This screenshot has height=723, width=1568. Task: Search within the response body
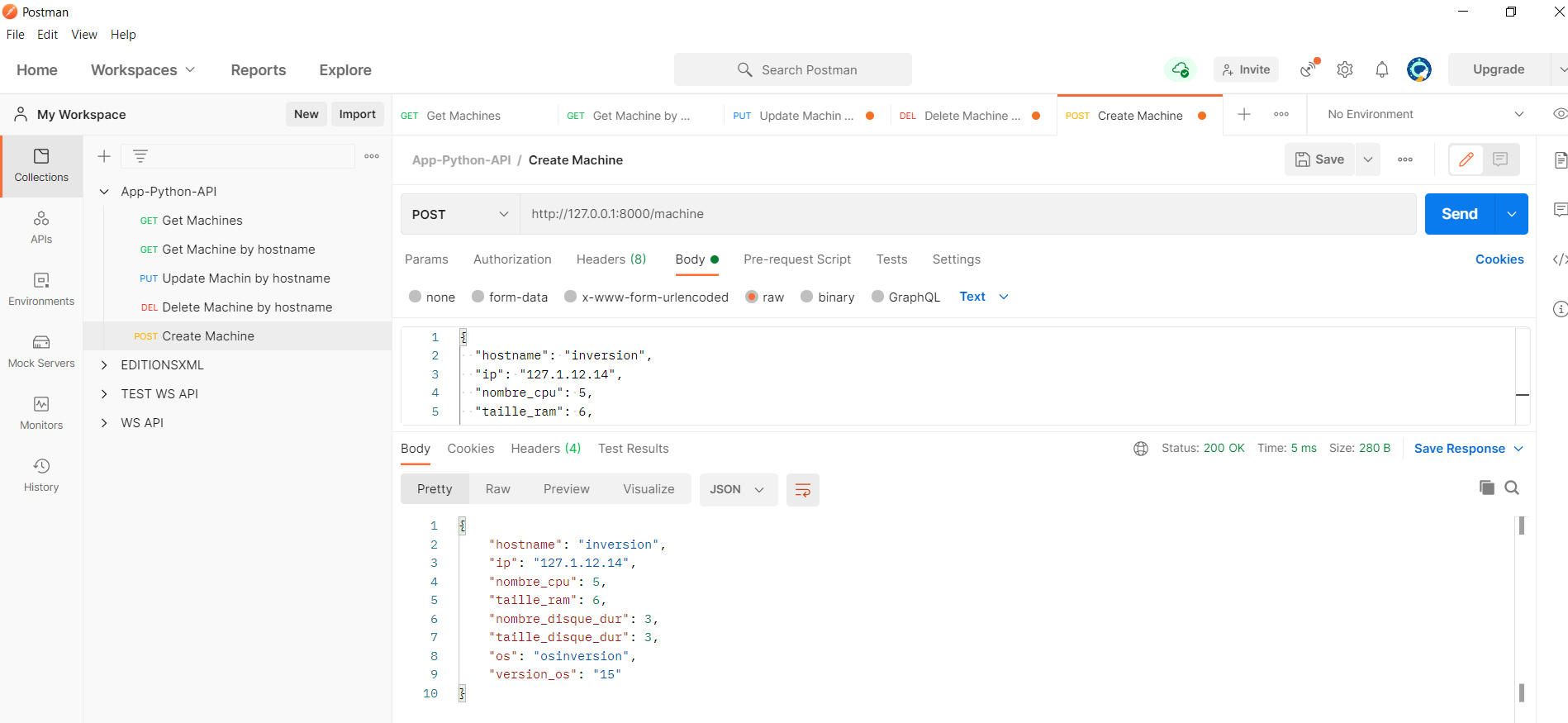click(x=1512, y=488)
